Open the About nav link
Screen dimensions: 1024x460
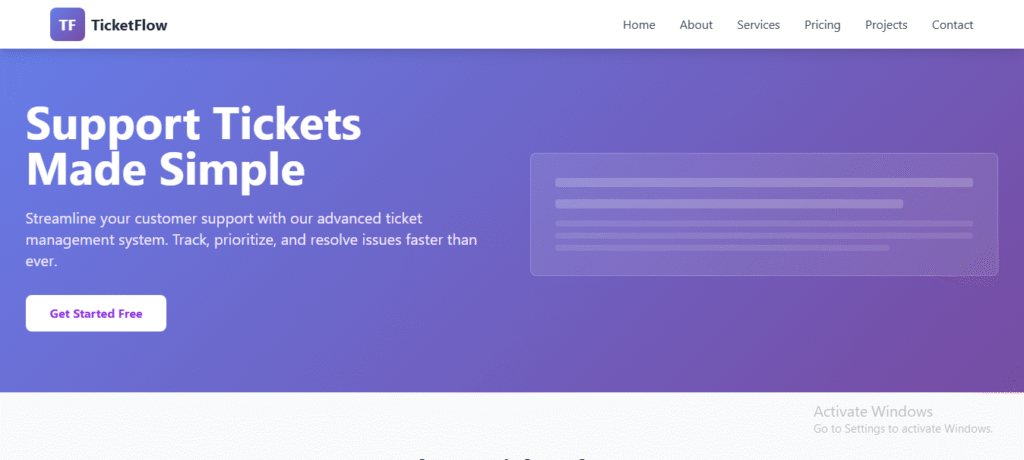point(696,25)
